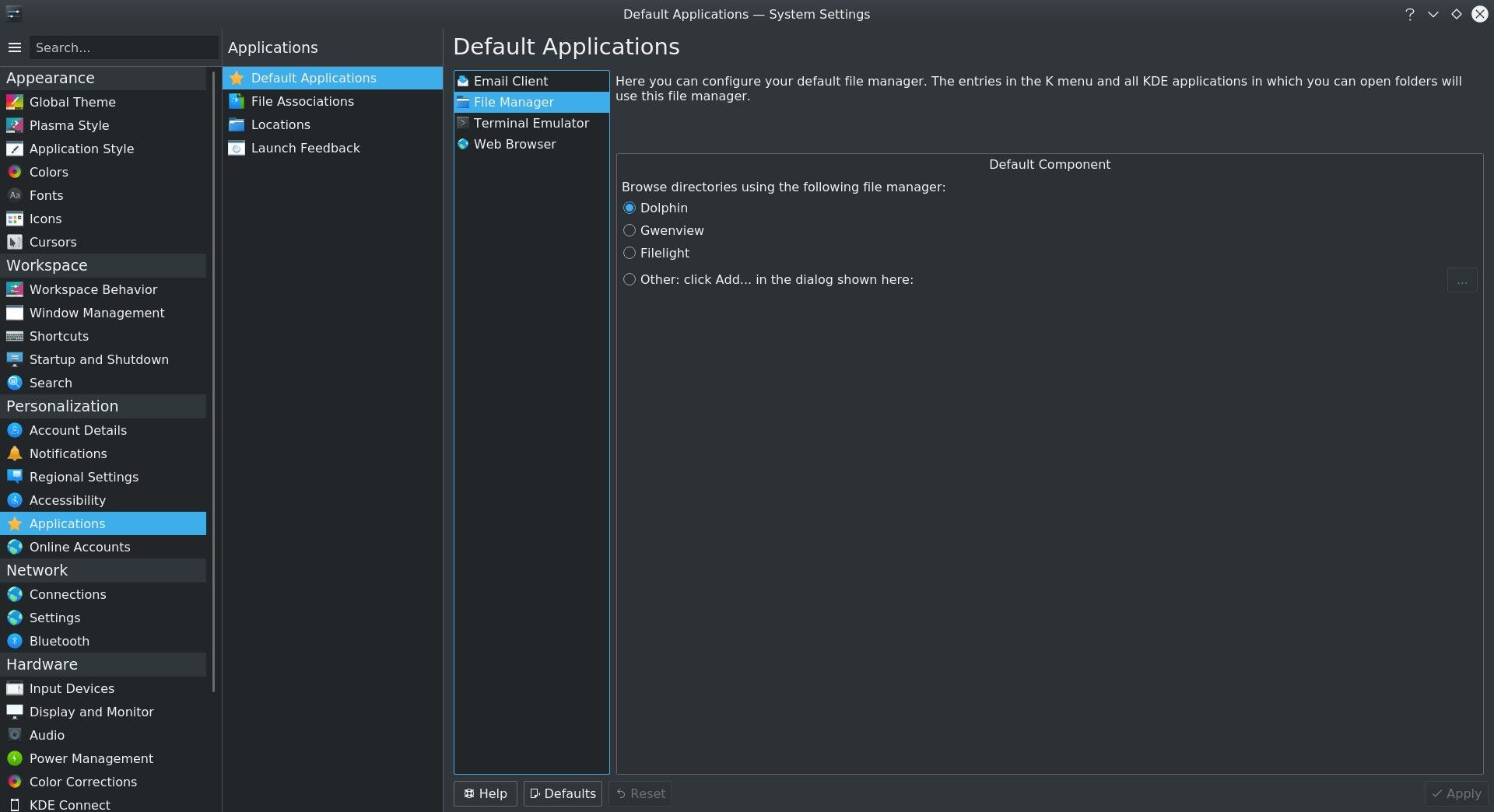This screenshot has width=1494, height=812.
Task: Click the Plasma Style icon
Action: (x=15, y=125)
